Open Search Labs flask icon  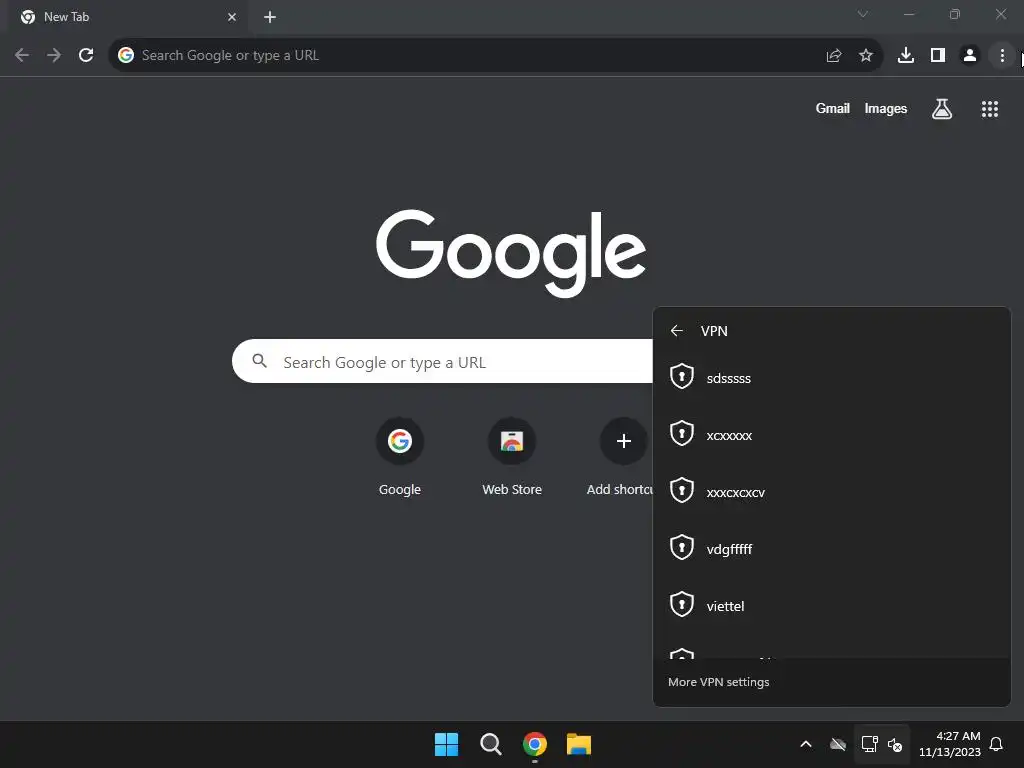click(x=942, y=109)
